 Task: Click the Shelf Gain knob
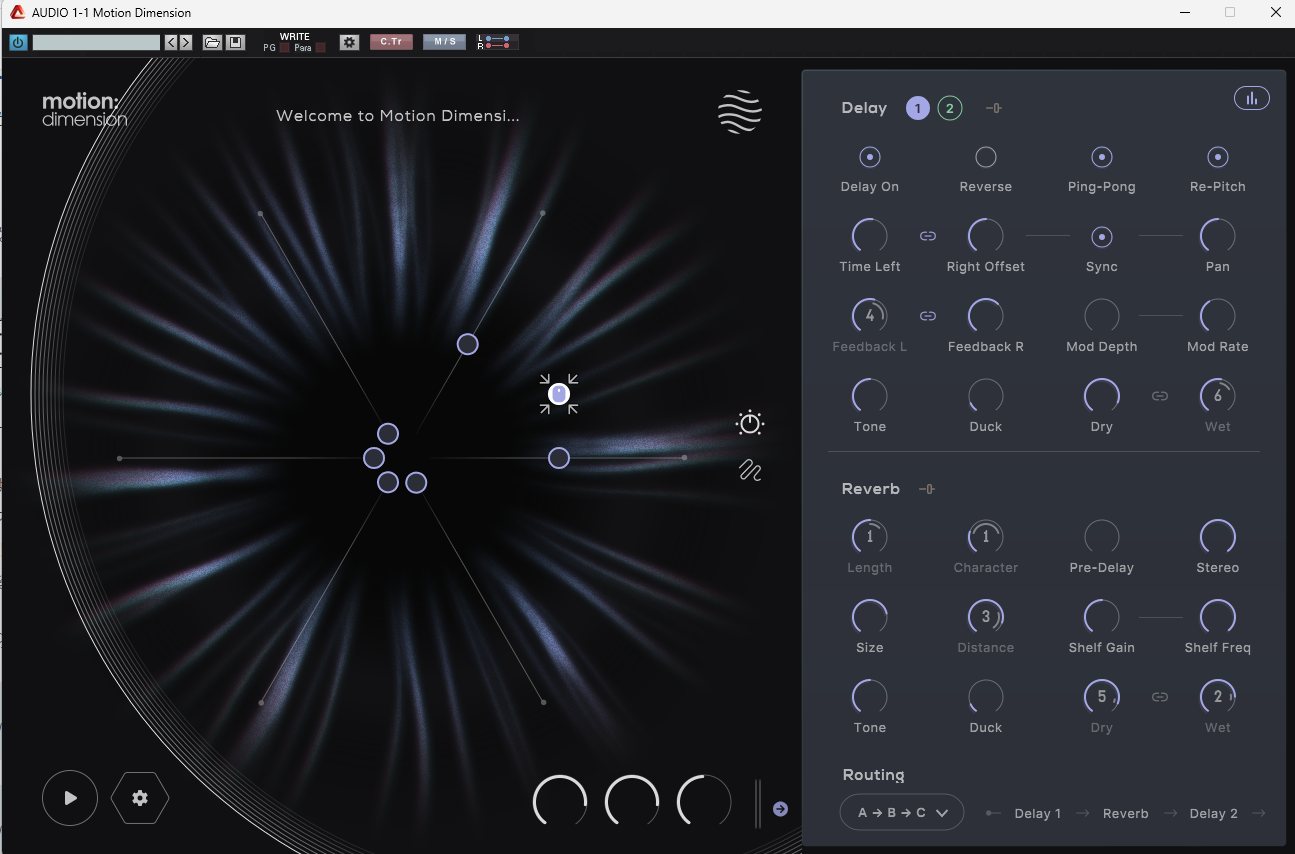coord(1102,617)
